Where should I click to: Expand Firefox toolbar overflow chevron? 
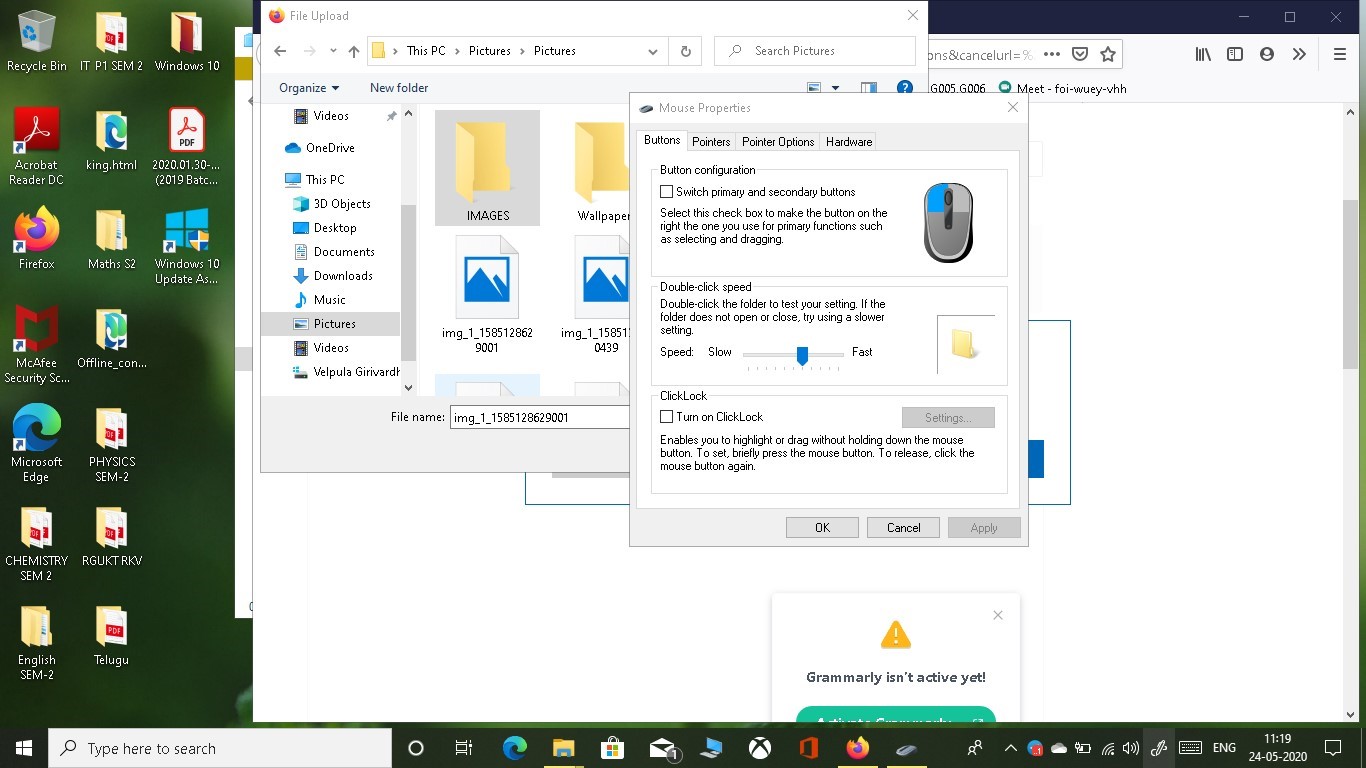tap(1299, 54)
